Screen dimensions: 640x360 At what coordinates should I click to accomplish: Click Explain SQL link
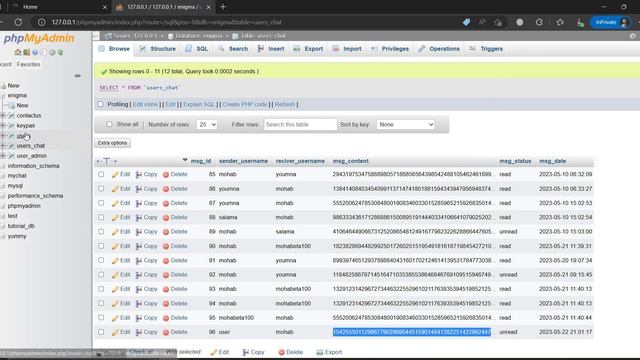tap(199, 104)
